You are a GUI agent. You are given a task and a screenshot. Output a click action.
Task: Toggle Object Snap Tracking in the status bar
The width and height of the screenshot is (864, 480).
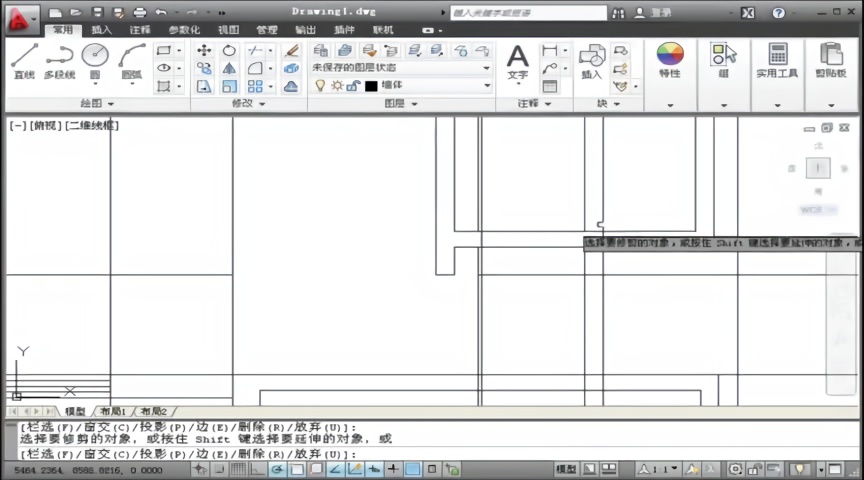tap(335, 470)
